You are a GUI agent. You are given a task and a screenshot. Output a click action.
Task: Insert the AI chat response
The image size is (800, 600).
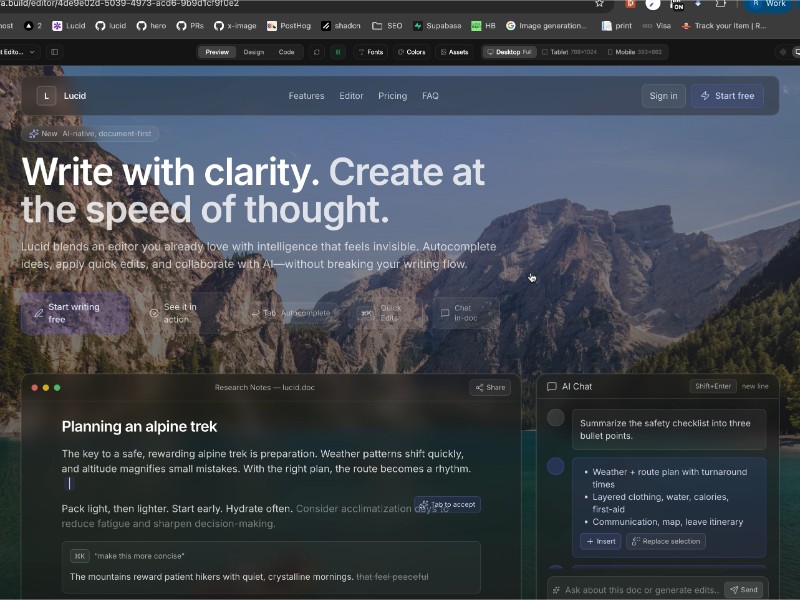coord(600,541)
